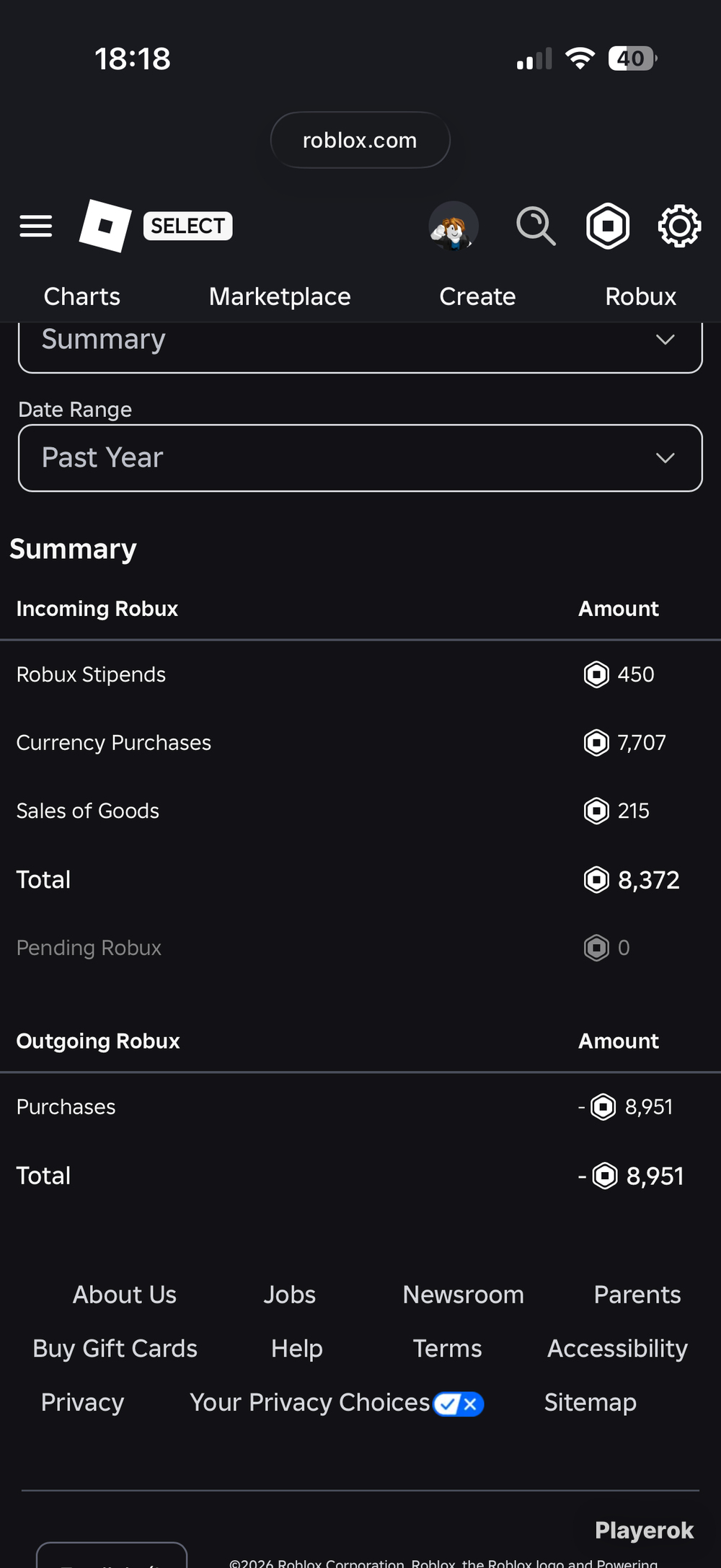Tap the cellular signal bars icon
This screenshot has height=1568, width=721.
pyautogui.click(x=534, y=58)
